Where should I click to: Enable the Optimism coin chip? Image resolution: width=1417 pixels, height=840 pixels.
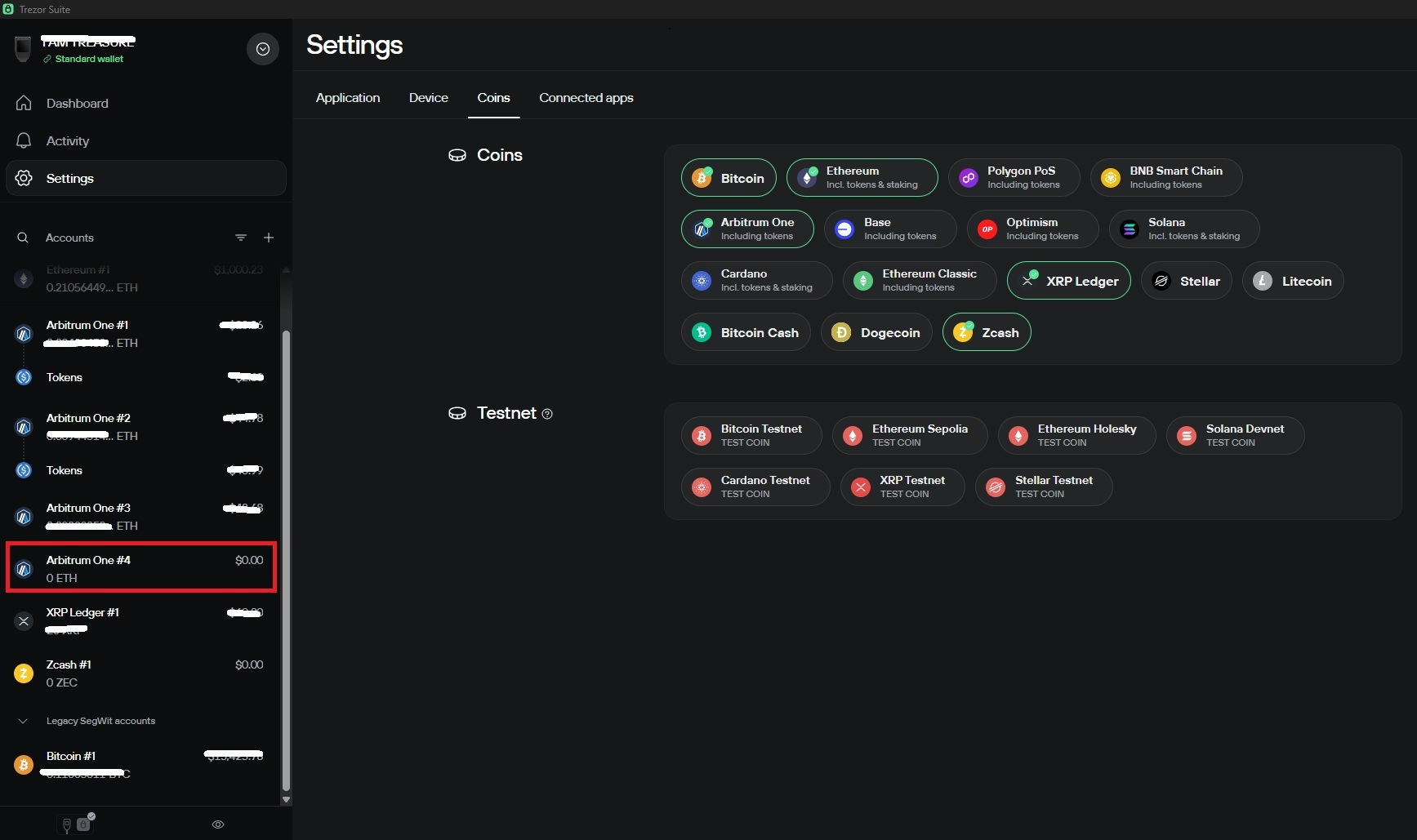pos(1032,229)
